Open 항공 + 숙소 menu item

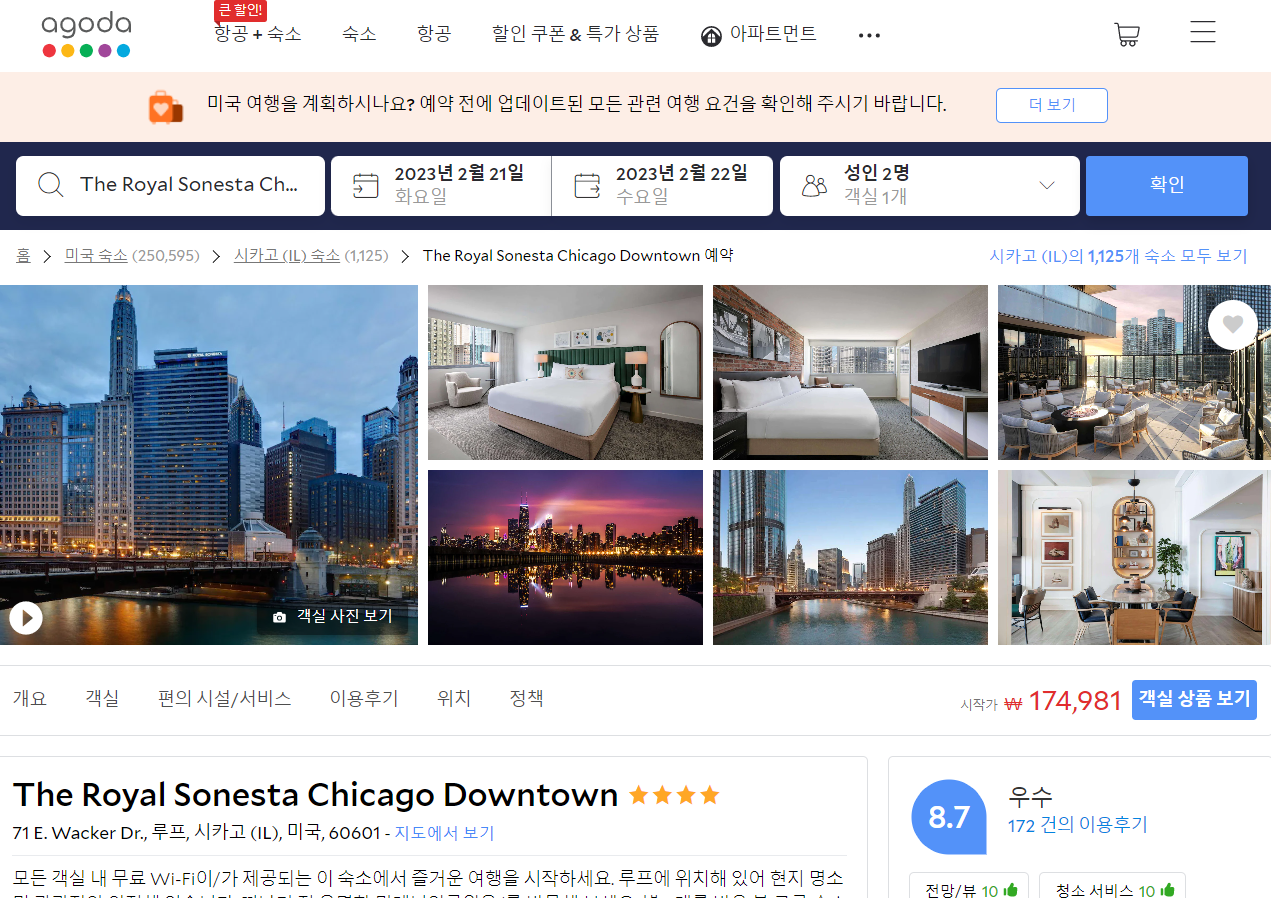coord(257,34)
